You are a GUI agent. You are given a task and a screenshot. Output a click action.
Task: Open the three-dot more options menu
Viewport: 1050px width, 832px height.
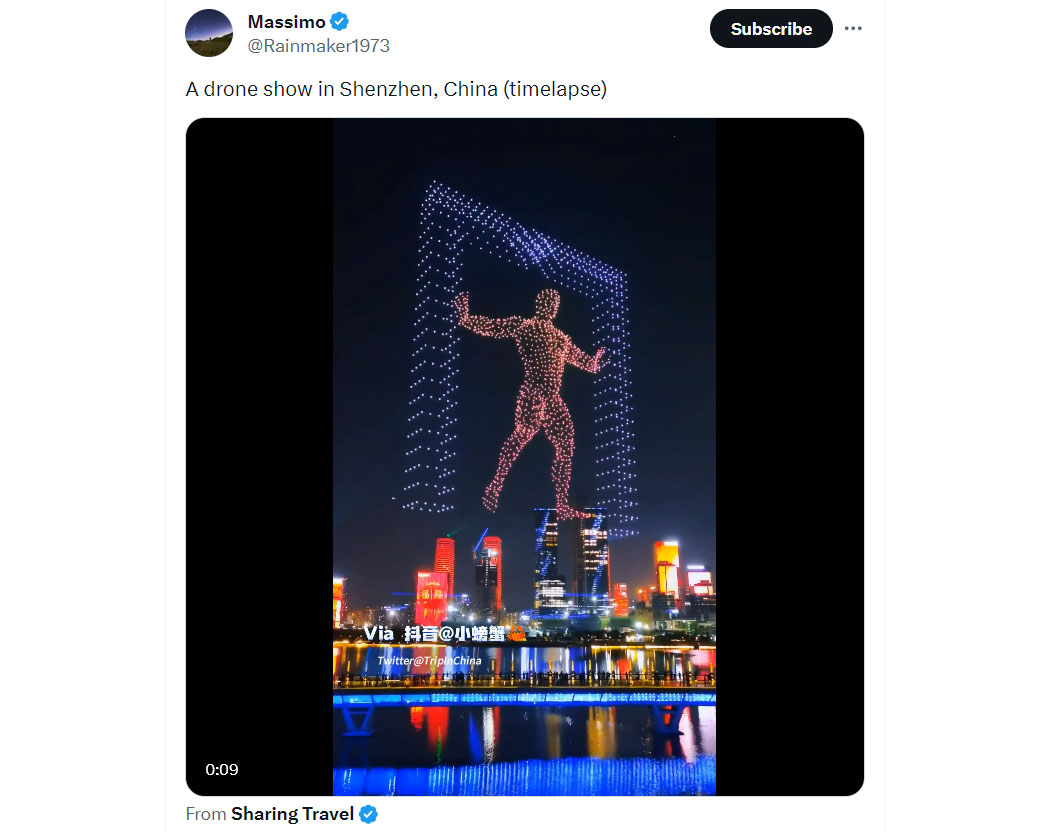coord(852,28)
